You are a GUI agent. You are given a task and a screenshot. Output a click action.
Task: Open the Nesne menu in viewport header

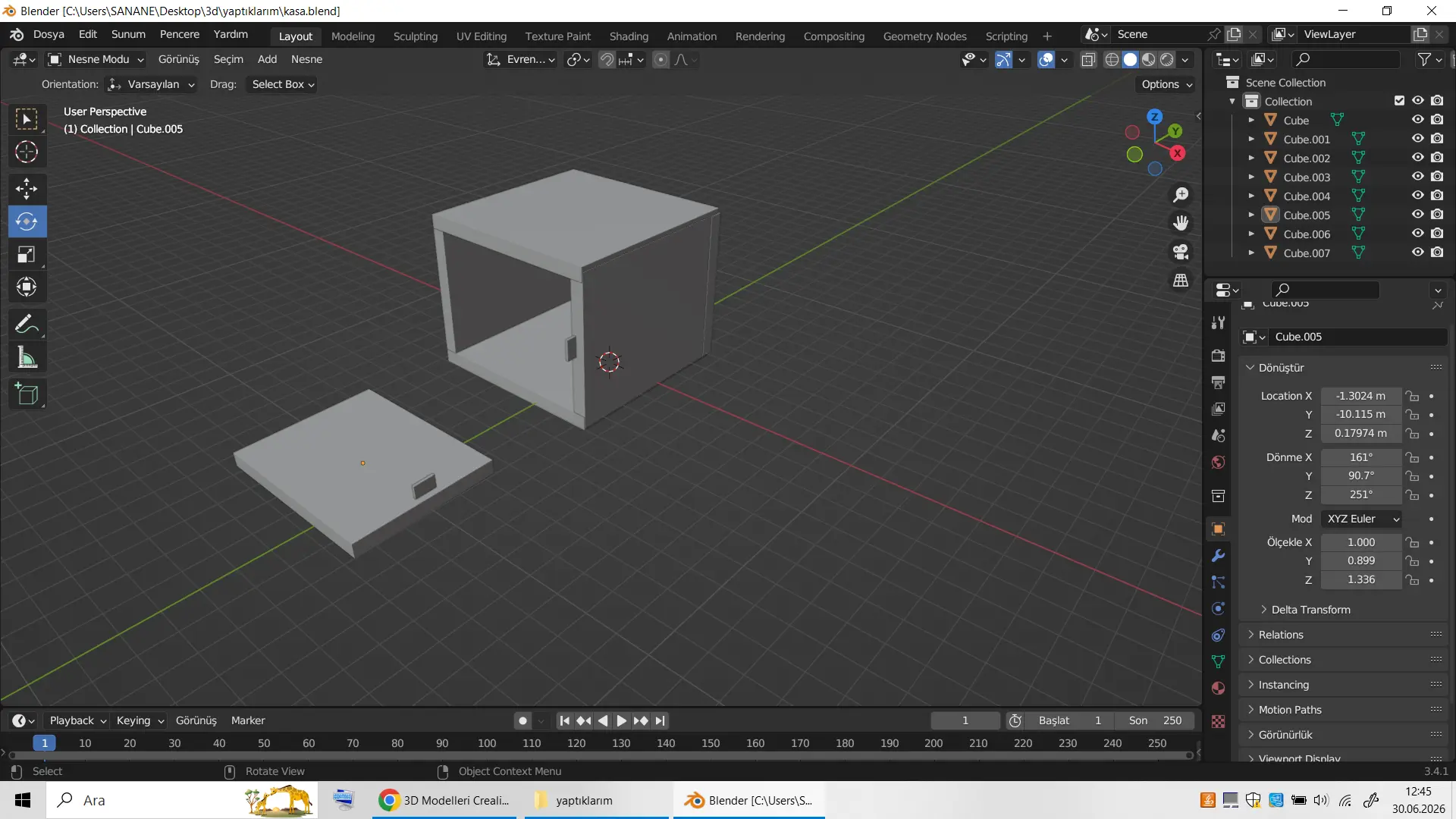tap(306, 59)
